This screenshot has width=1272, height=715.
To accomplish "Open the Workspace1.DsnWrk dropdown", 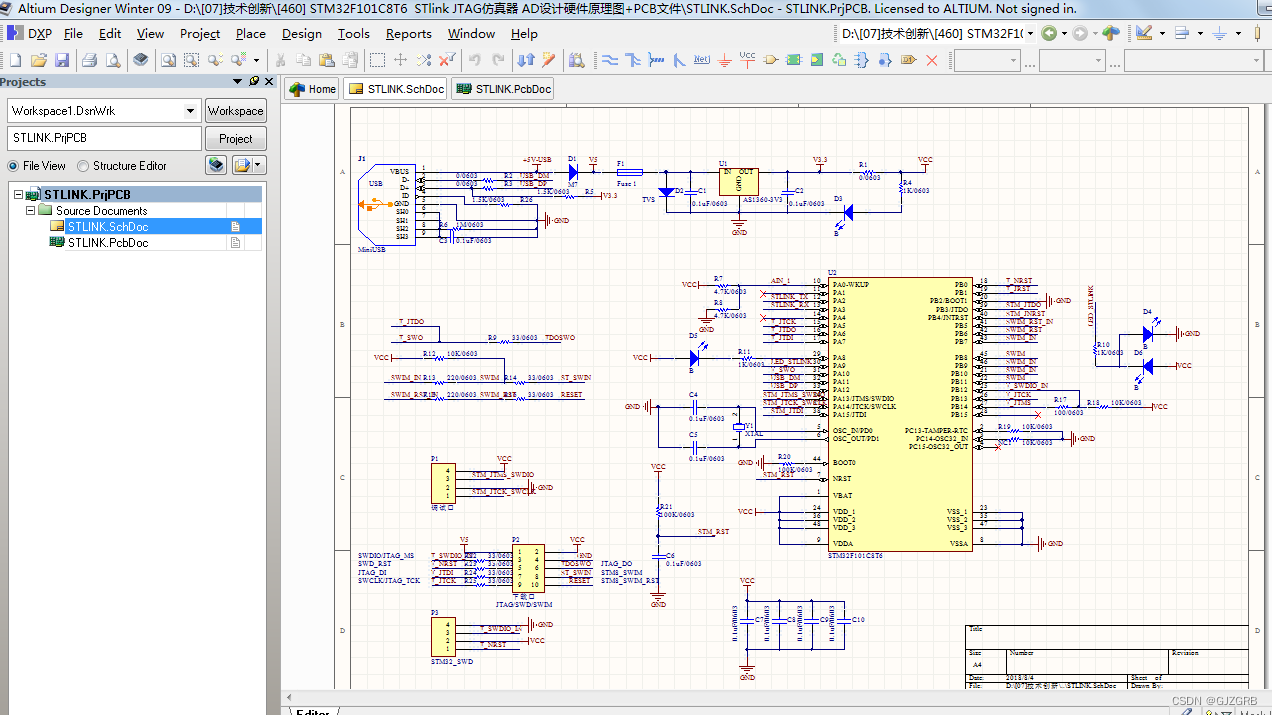I will click(189, 110).
